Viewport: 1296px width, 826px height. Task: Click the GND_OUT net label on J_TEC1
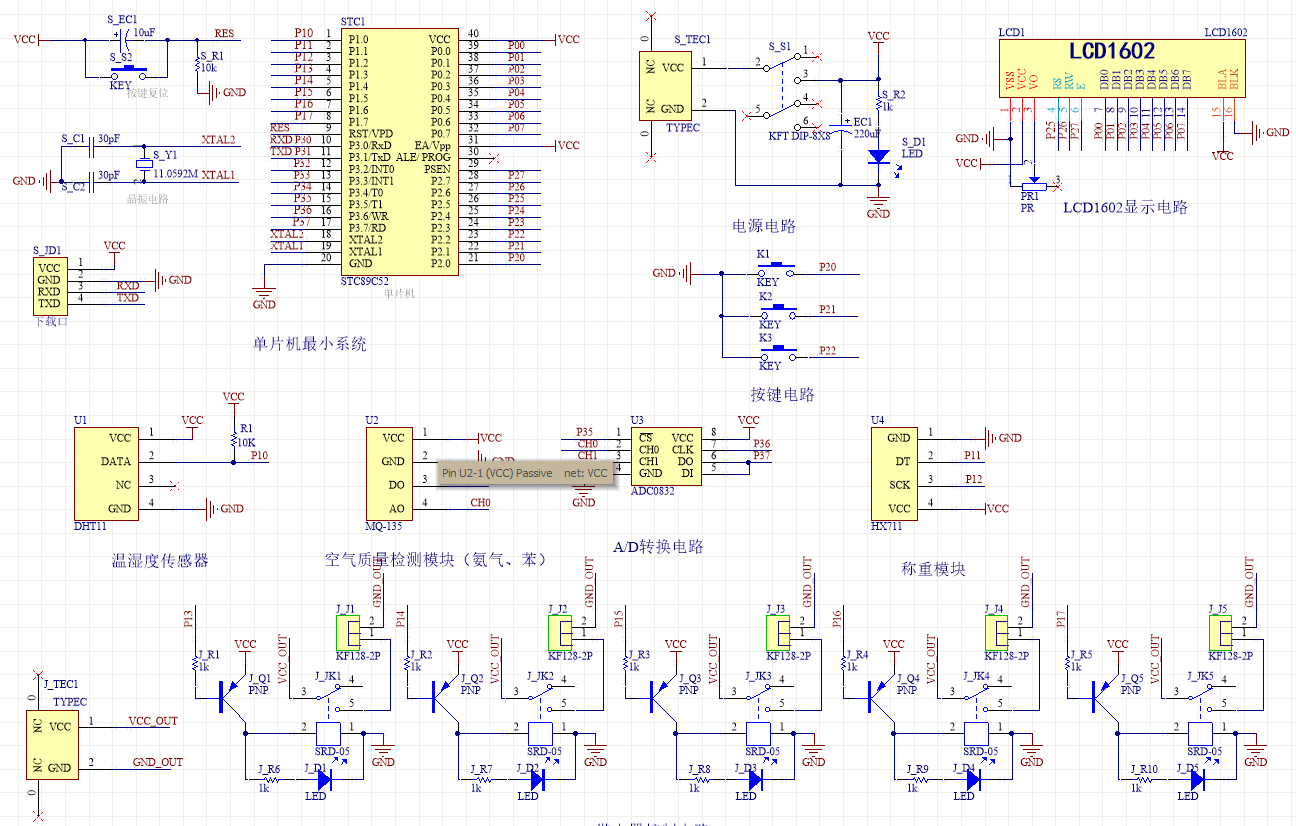click(x=158, y=762)
